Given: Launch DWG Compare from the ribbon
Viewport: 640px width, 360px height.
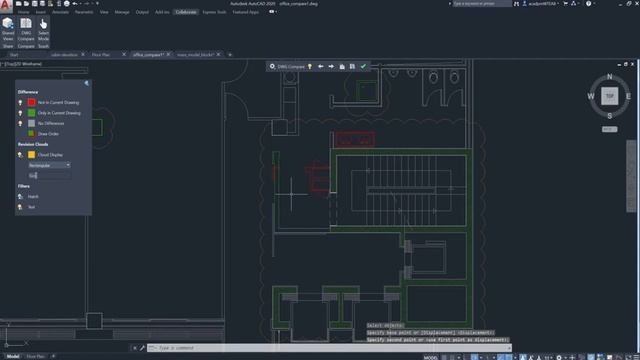Looking at the screenshot, I should coord(26,29).
